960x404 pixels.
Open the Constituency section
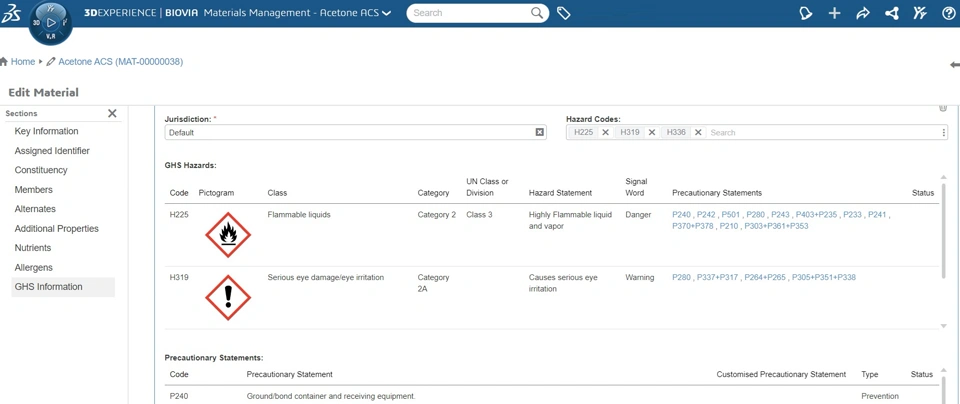tap(41, 170)
